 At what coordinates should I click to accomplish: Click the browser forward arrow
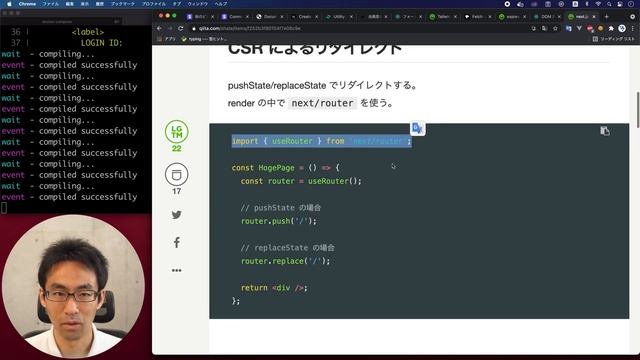coord(170,28)
